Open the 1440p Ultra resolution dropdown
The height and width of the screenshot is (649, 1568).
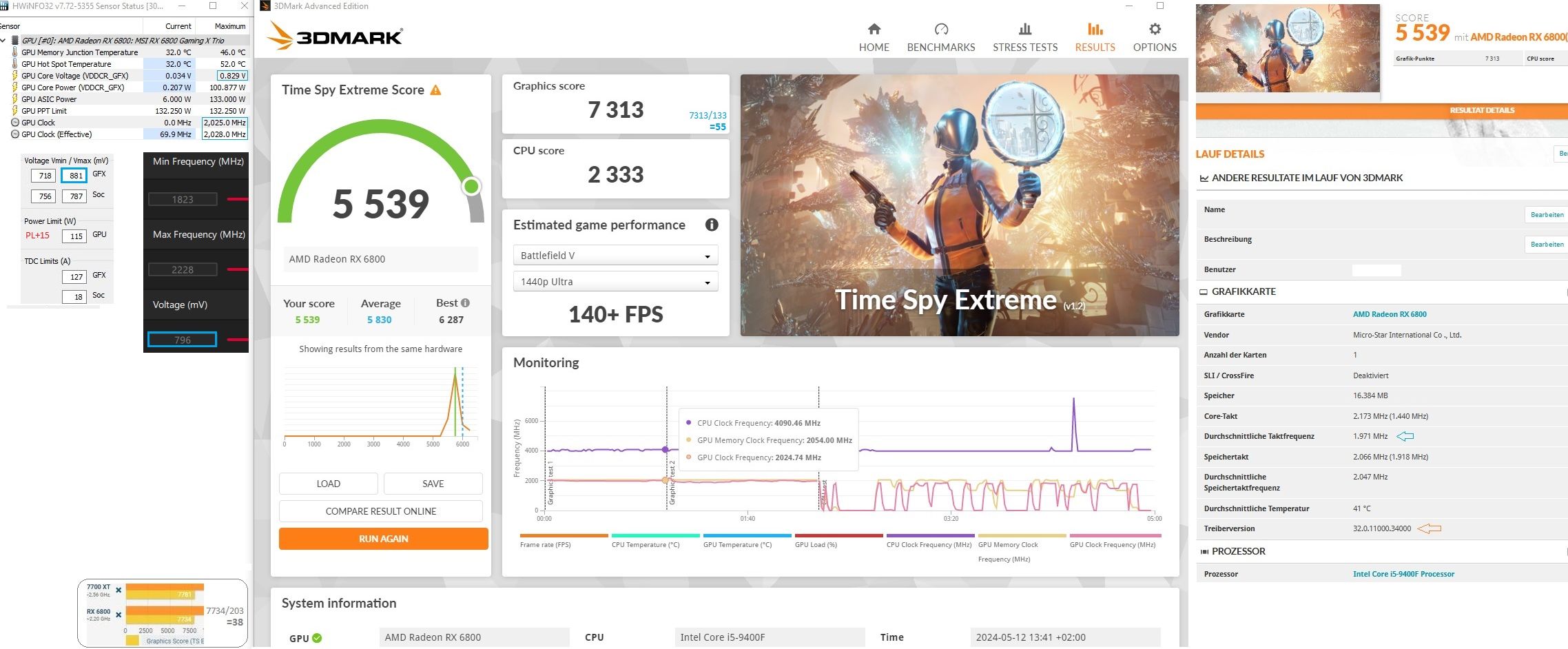615,282
